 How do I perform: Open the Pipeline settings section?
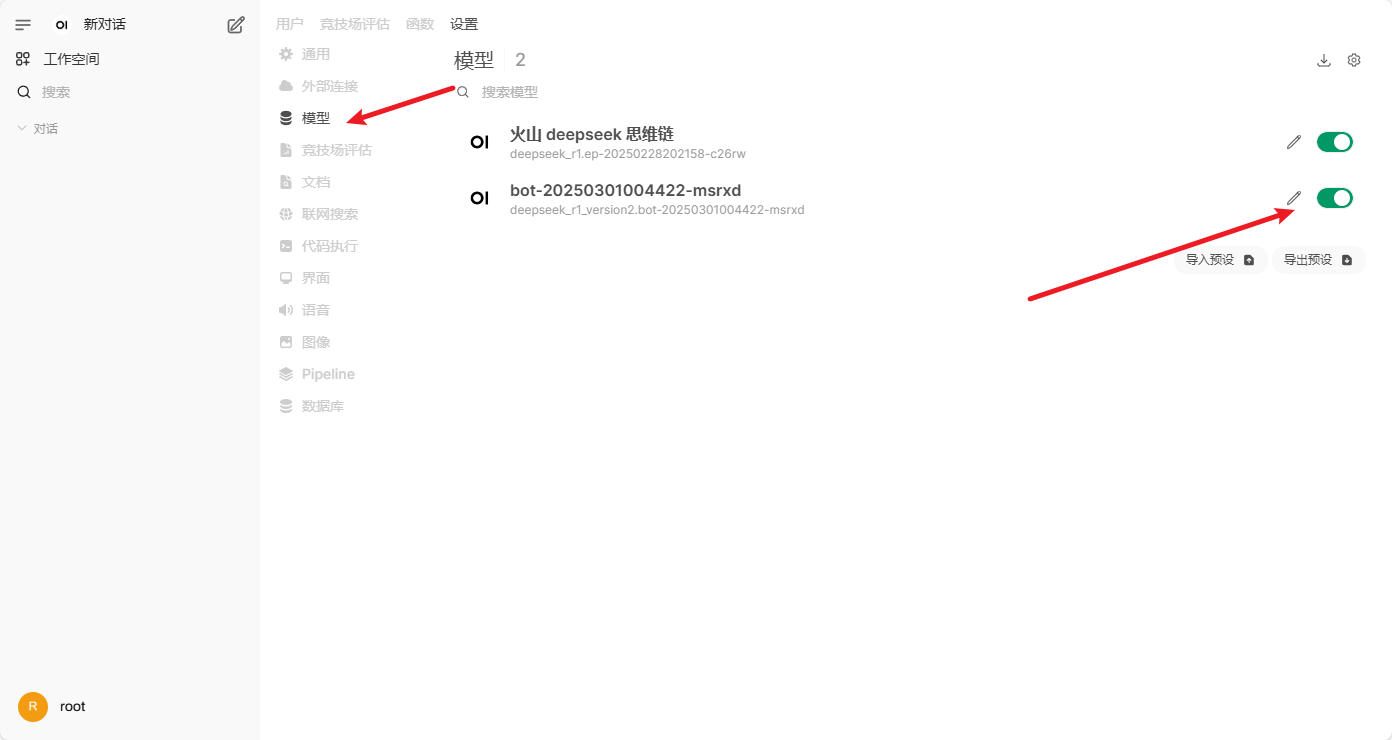316,374
